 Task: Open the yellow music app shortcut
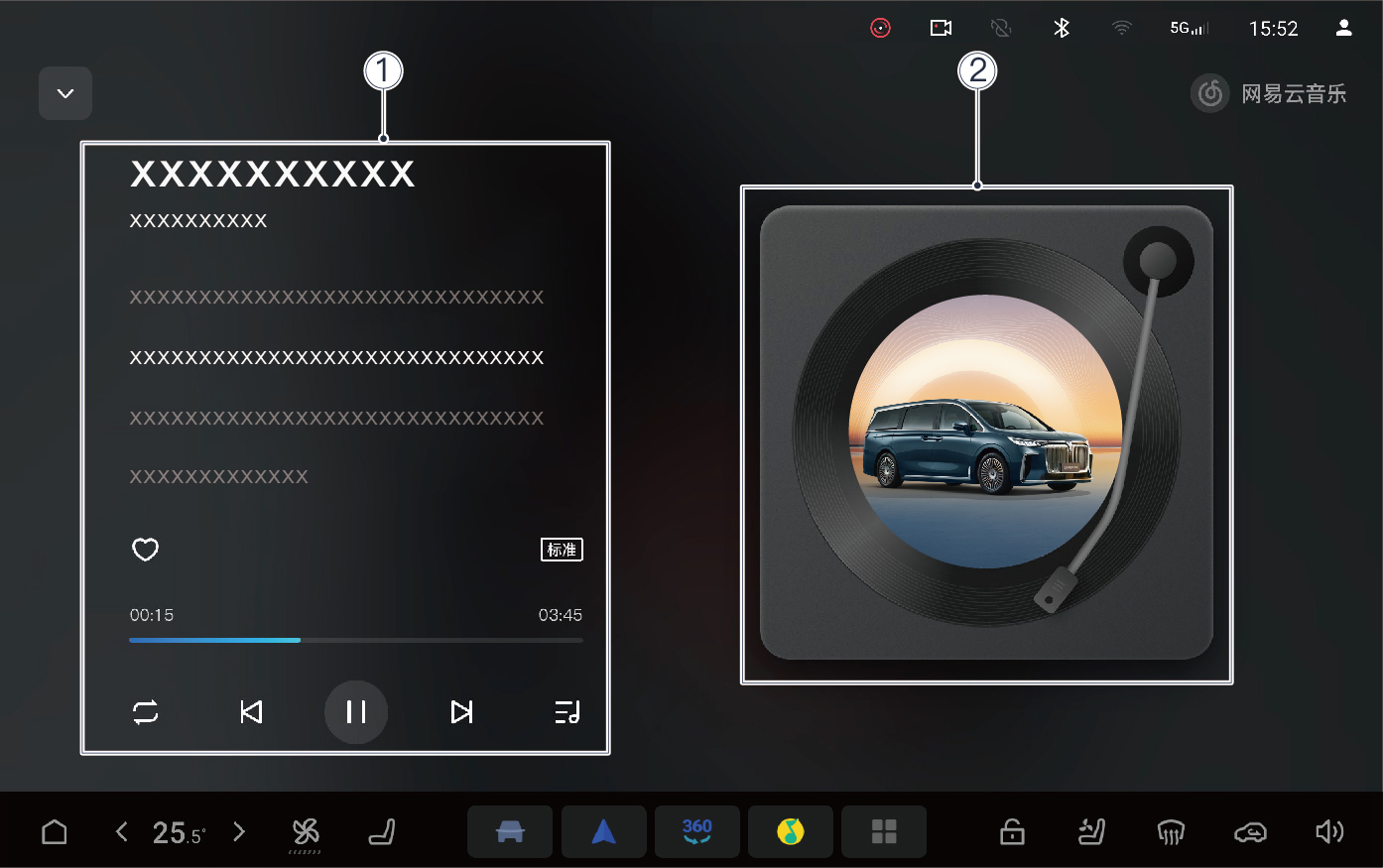[x=791, y=831]
